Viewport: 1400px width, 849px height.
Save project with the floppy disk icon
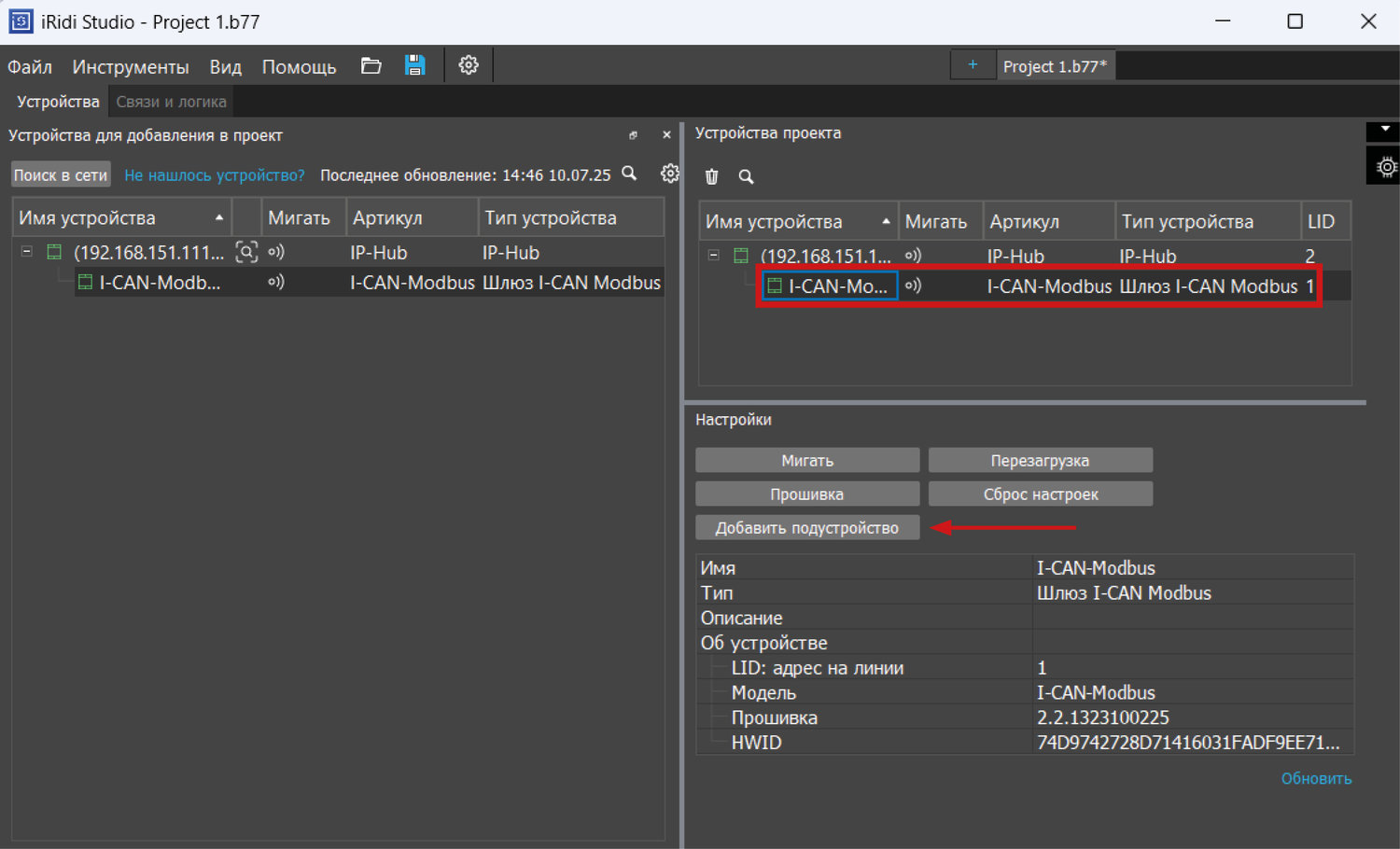[x=415, y=65]
